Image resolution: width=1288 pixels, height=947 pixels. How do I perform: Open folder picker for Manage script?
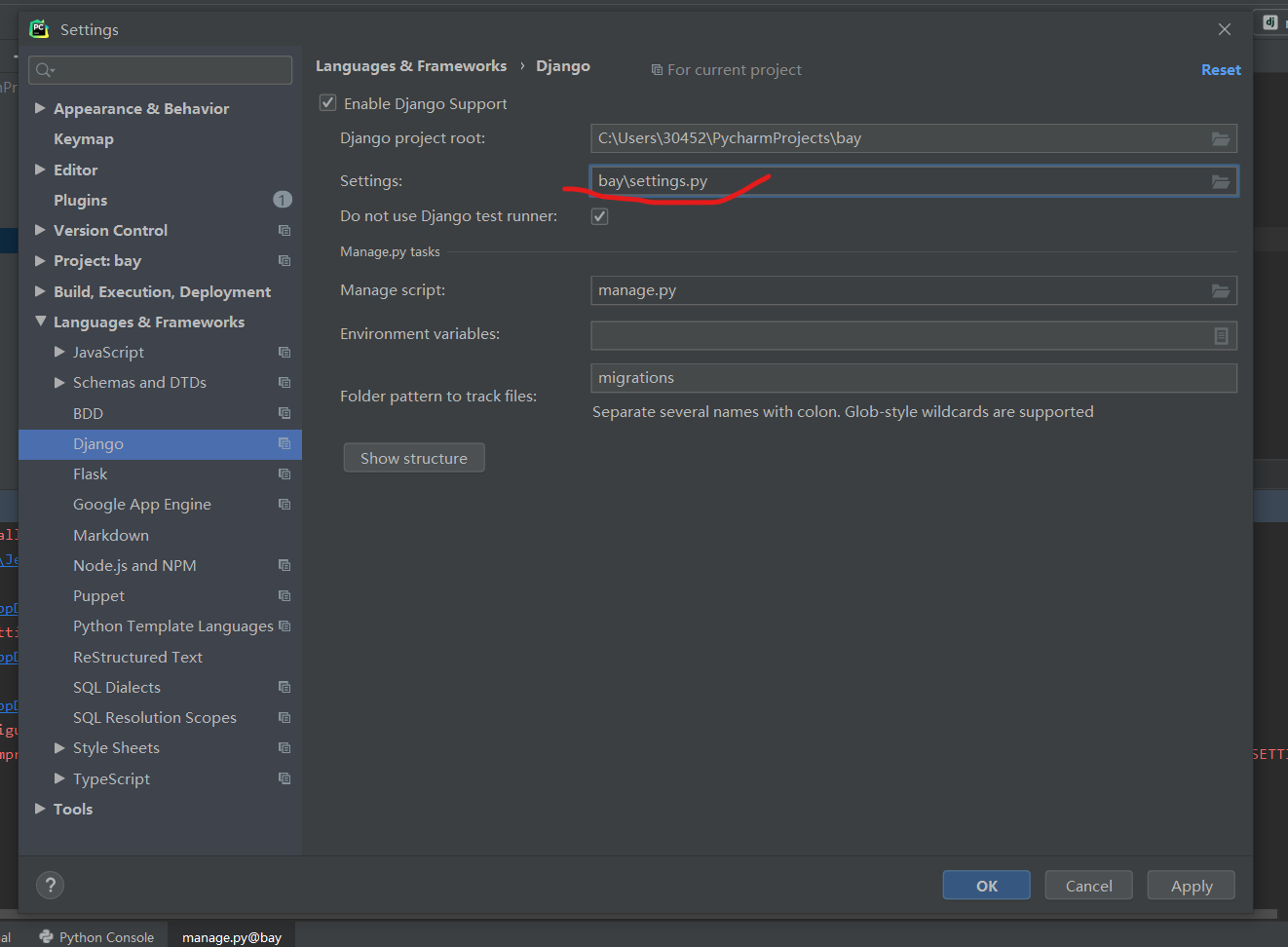click(x=1221, y=289)
